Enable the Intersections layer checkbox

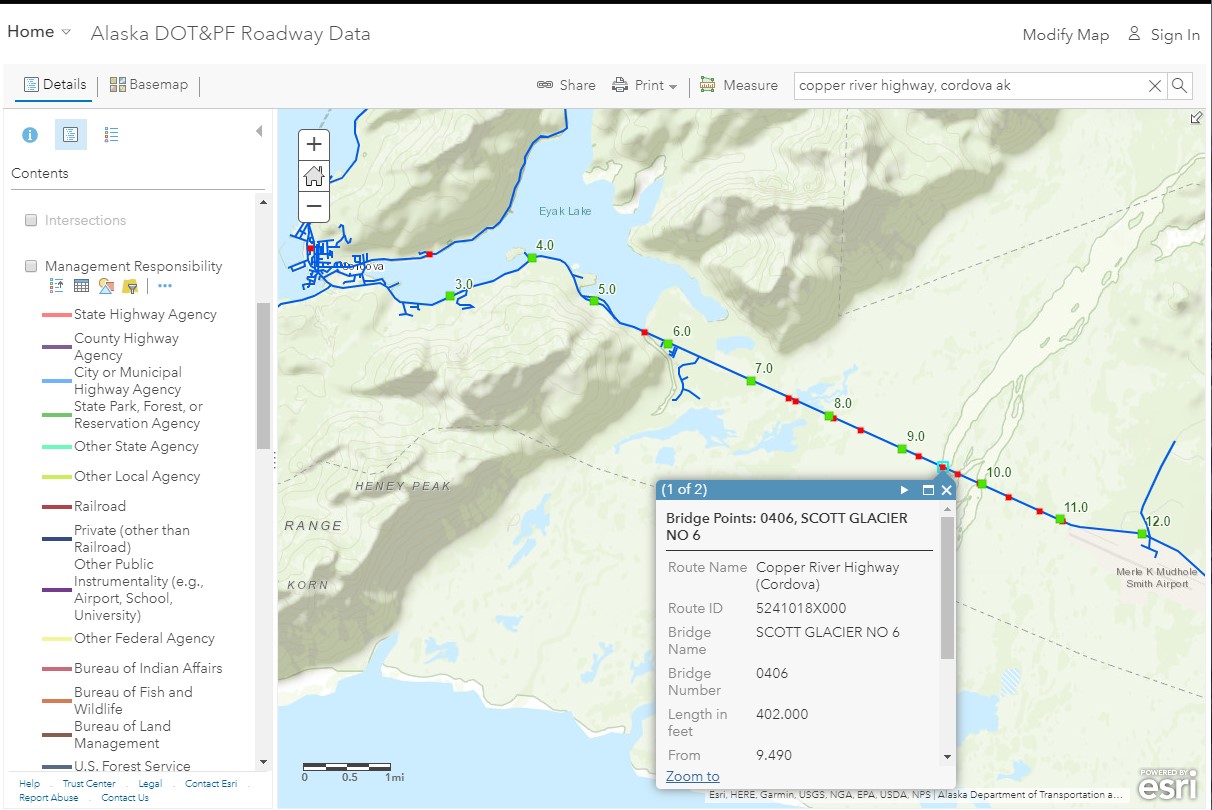[x=31, y=220]
